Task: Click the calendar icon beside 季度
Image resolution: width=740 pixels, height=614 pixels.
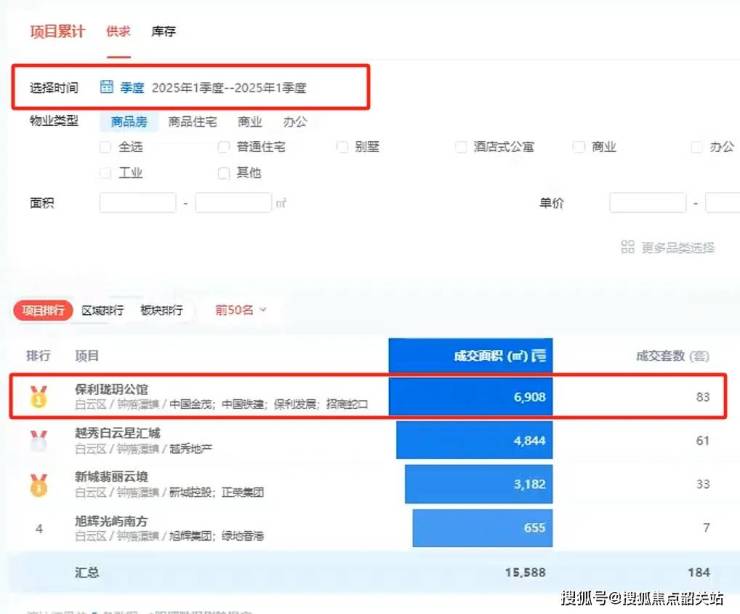Action: (107, 87)
